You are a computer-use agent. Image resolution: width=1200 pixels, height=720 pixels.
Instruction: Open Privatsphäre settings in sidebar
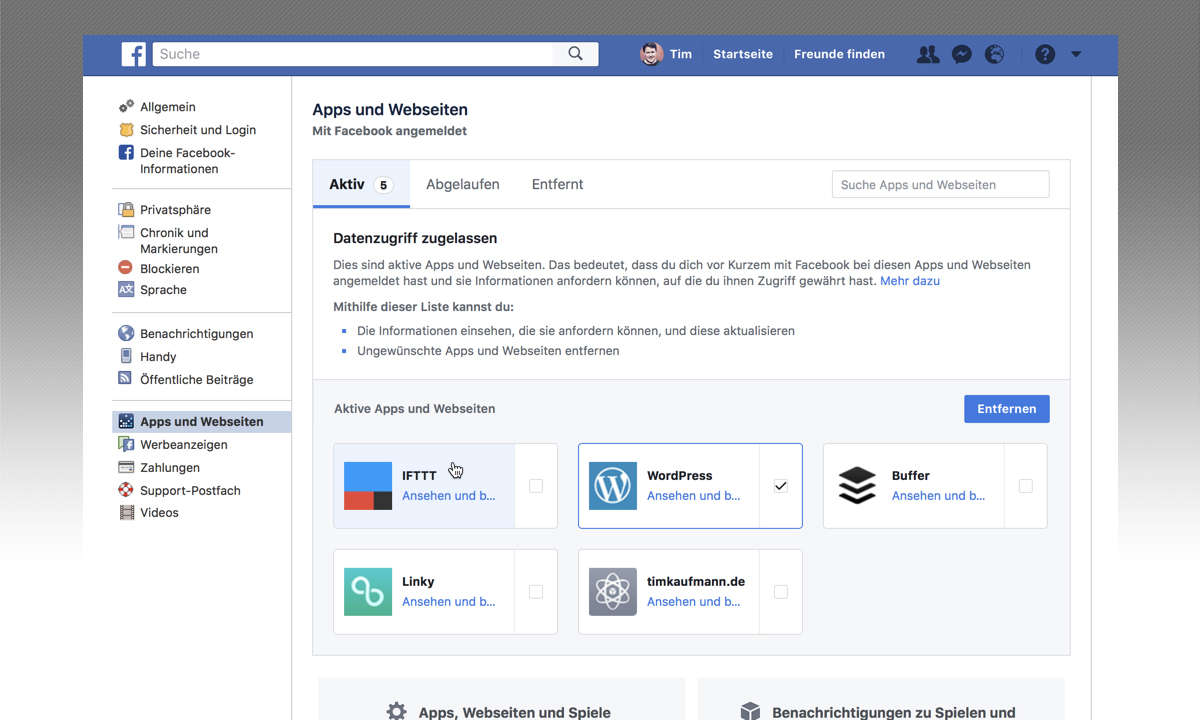coord(175,210)
